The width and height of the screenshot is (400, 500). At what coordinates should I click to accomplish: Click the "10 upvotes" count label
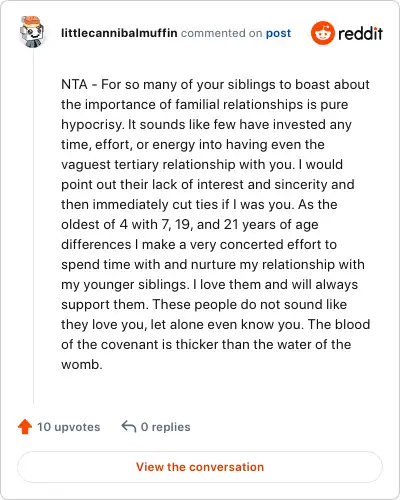[68, 427]
